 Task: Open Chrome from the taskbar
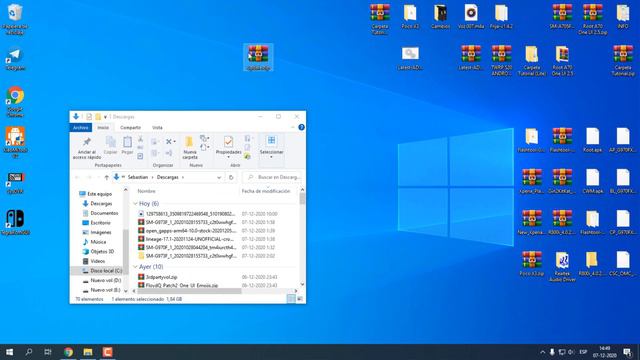pos(68,352)
